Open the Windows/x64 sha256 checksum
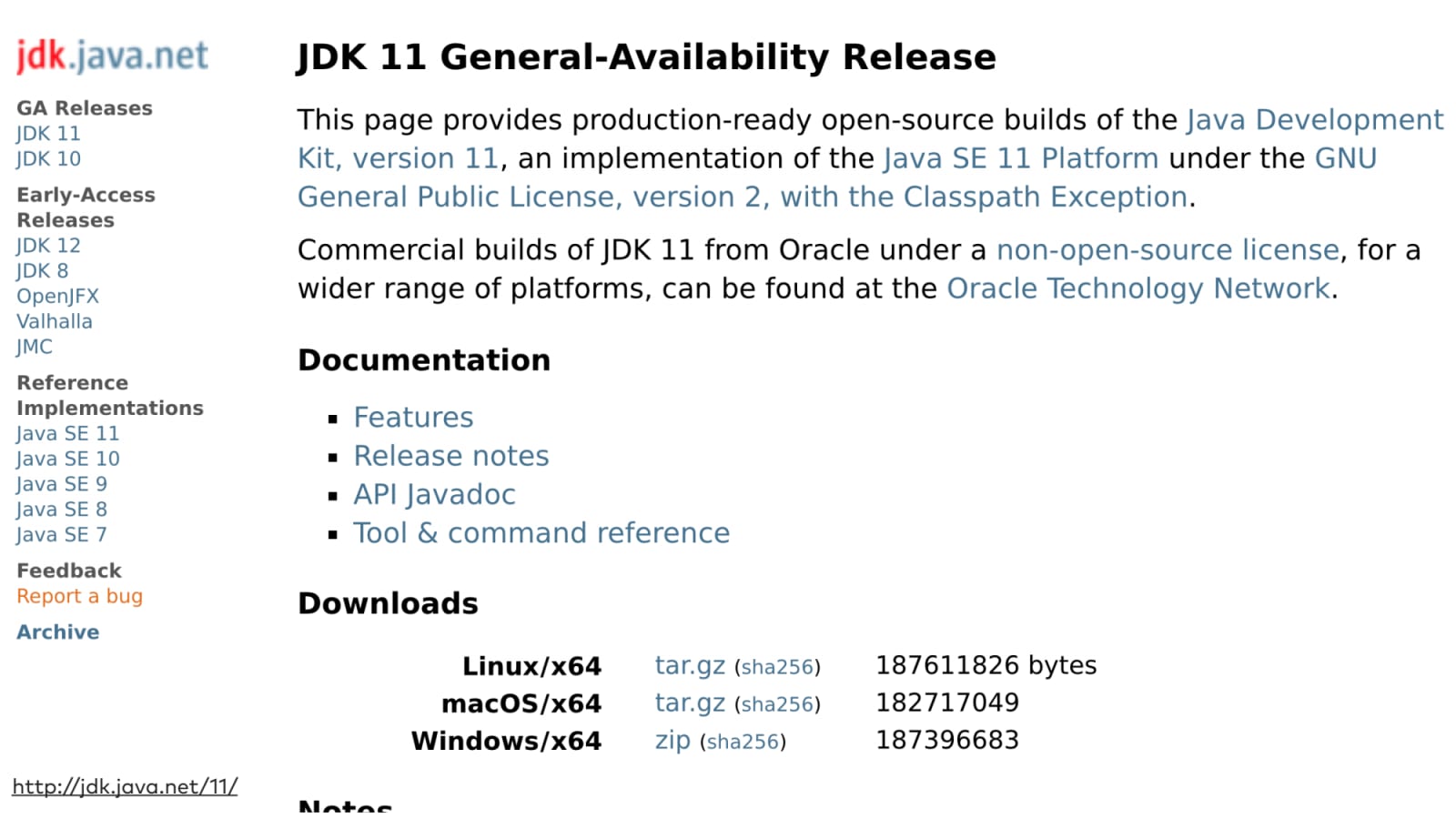1456x819 pixels. pos(743,743)
